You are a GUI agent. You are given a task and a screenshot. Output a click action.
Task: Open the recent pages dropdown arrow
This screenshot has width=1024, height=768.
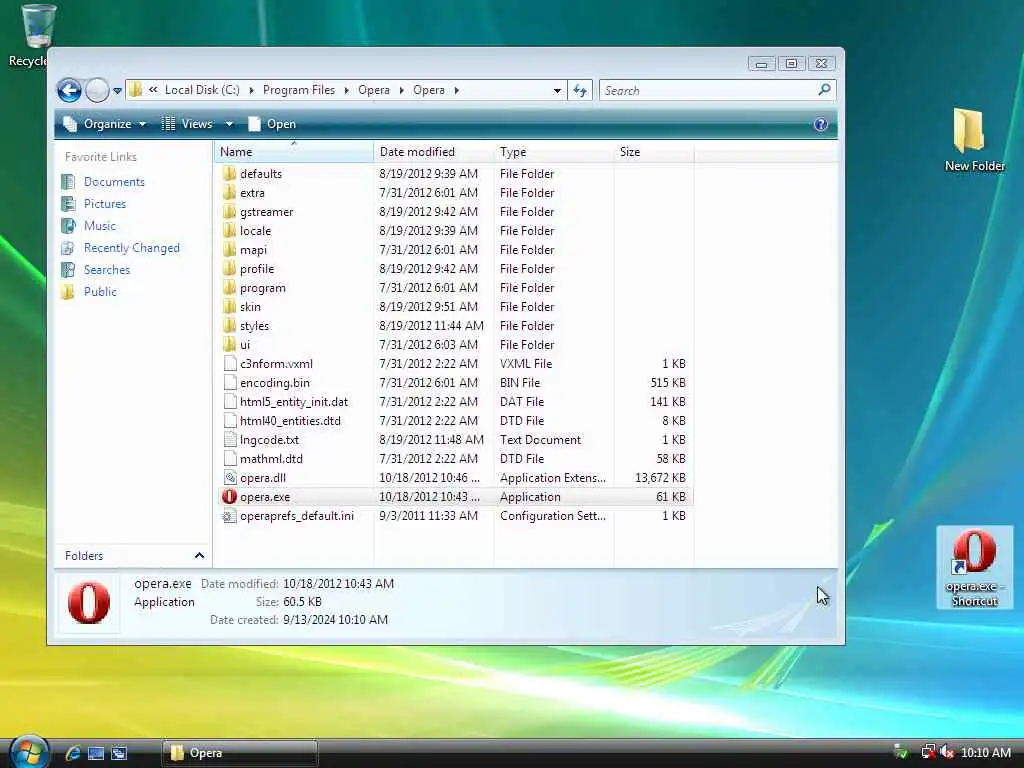pos(117,91)
